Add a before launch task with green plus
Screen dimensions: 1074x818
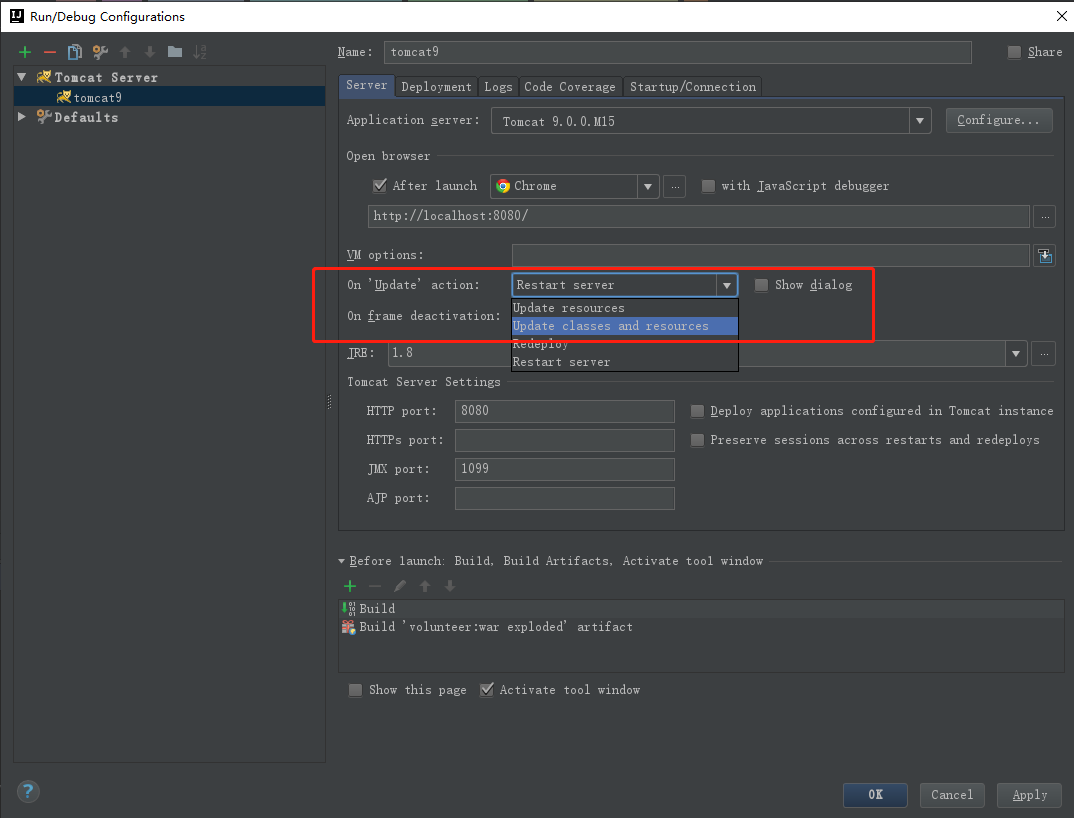[350, 586]
